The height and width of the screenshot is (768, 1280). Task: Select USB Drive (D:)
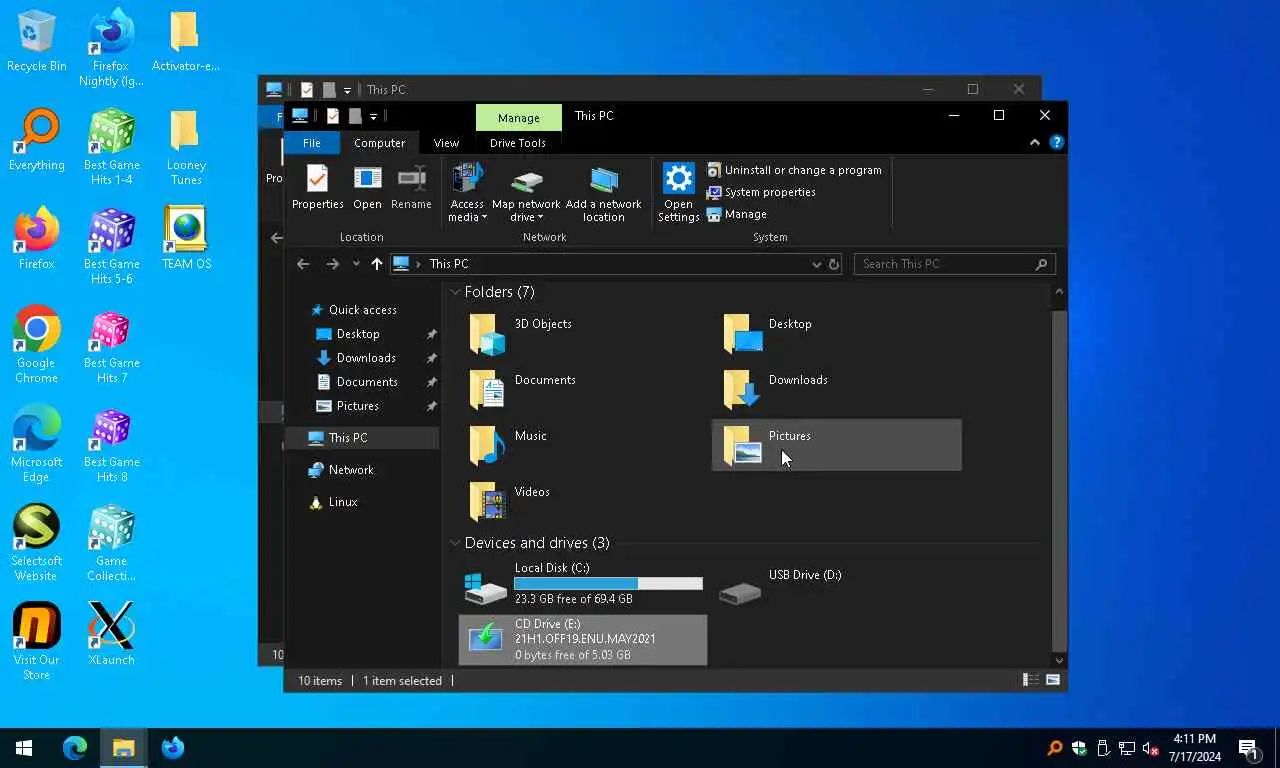tap(836, 584)
